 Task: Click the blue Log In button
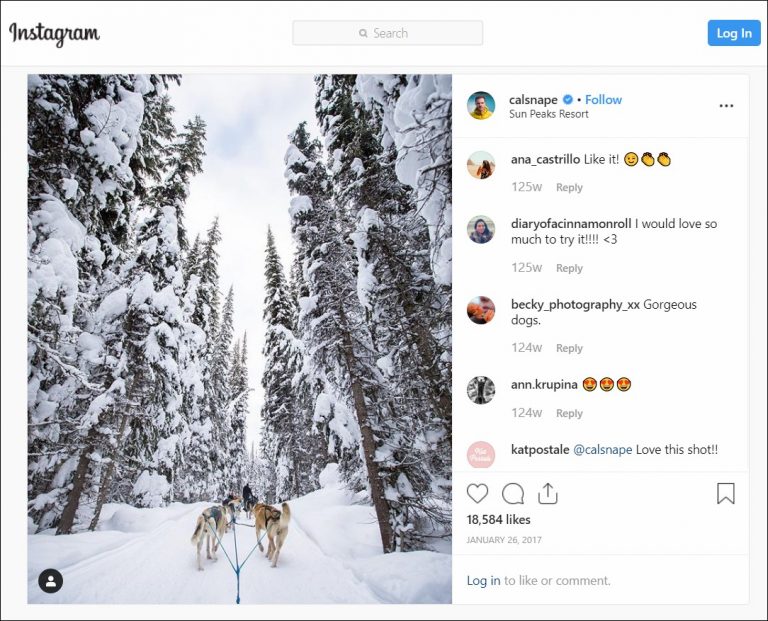point(733,33)
